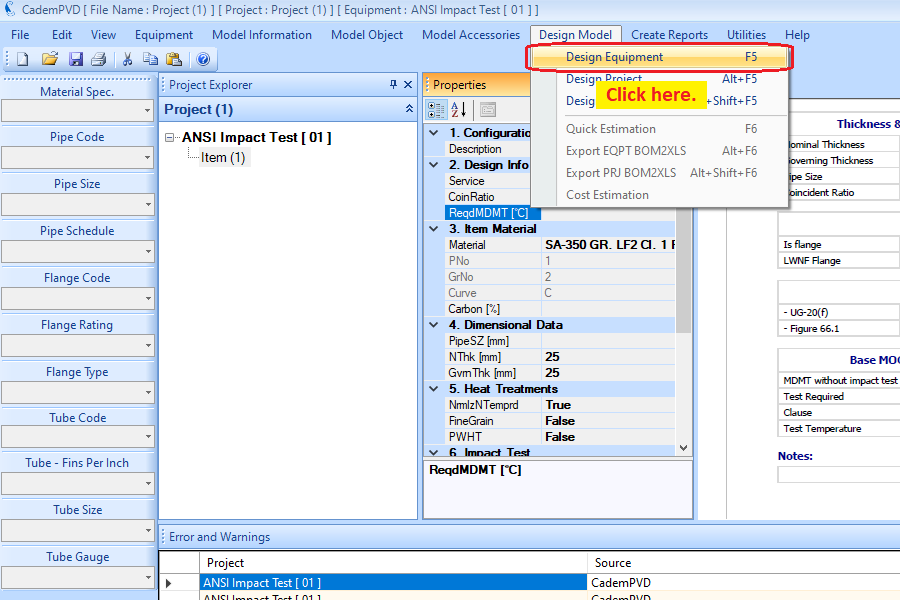Click the New file toolbar icon
This screenshot has height=600, width=900.
[22, 60]
